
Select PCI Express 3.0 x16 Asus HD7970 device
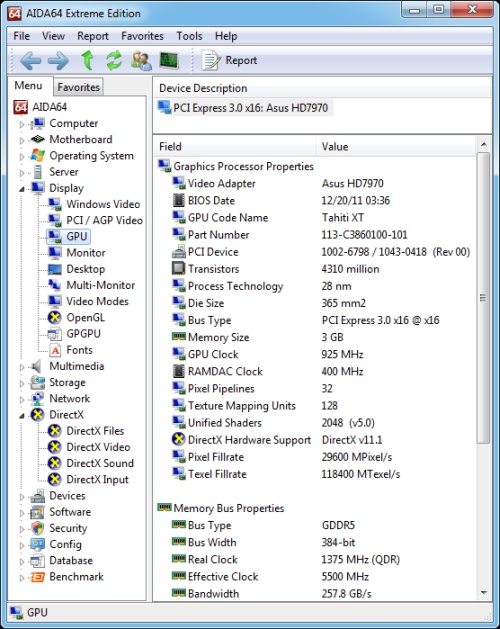[244, 108]
